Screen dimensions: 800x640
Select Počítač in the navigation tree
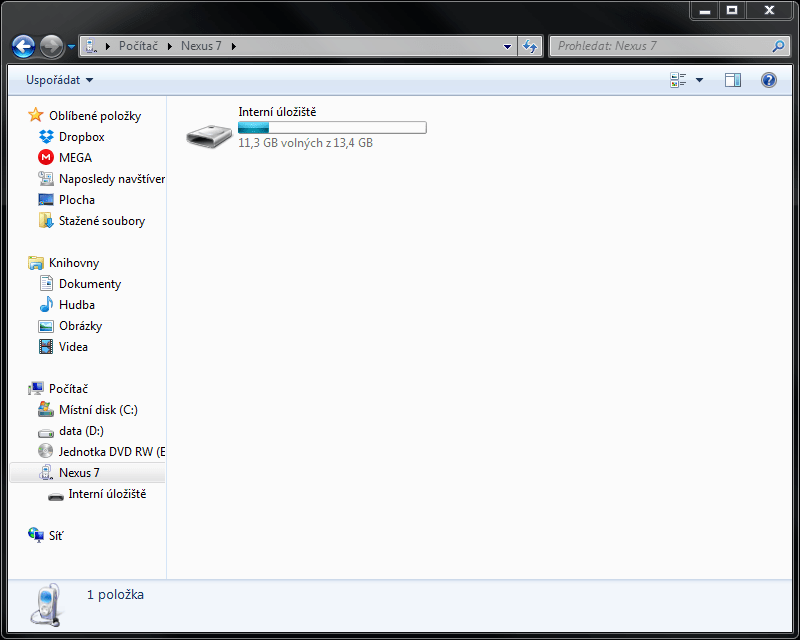[x=68, y=388]
